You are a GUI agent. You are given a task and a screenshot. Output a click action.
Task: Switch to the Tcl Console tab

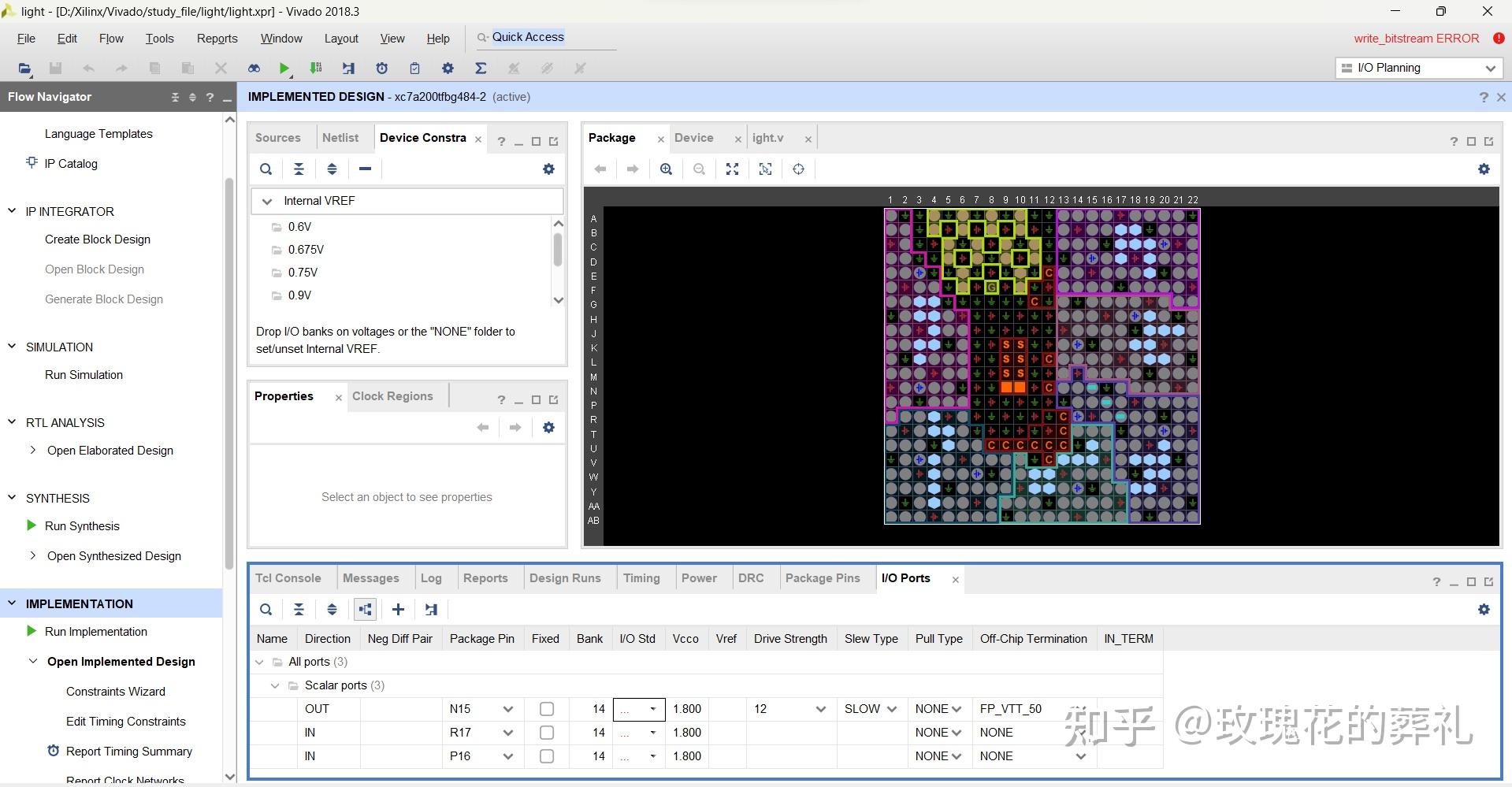(288, 578)
